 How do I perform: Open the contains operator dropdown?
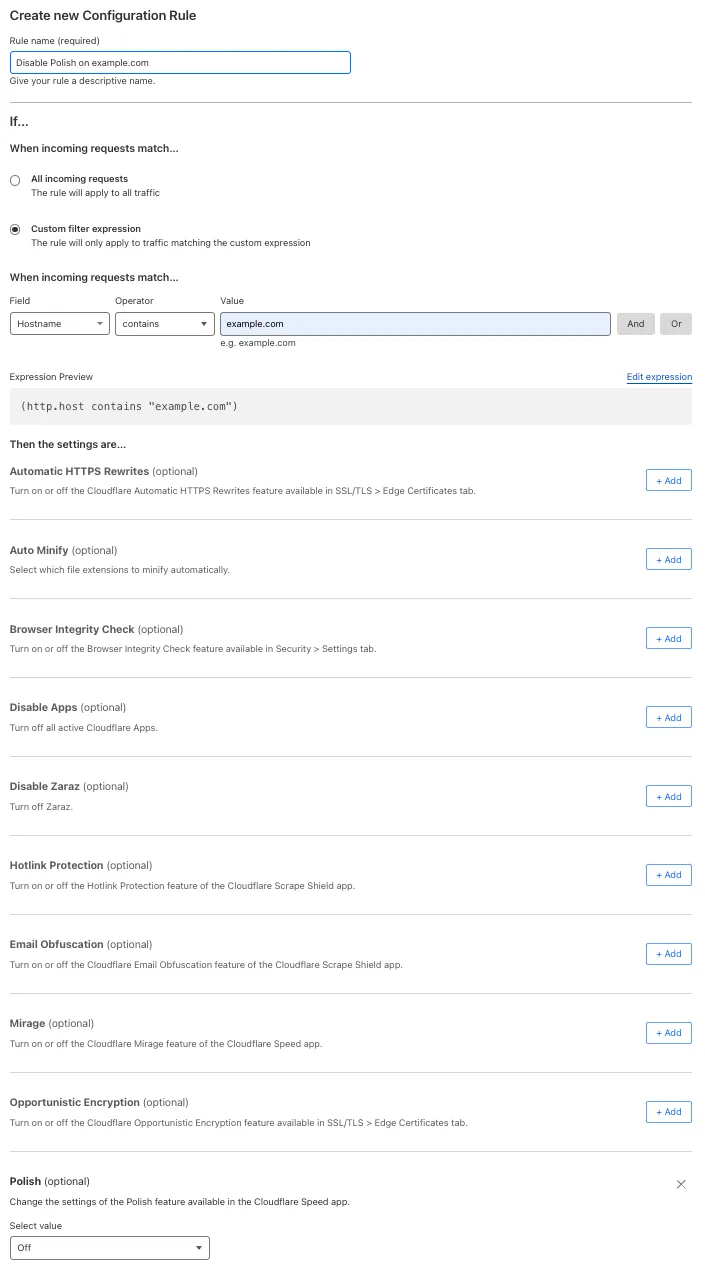pyautogui.click(x=165, y=324)
